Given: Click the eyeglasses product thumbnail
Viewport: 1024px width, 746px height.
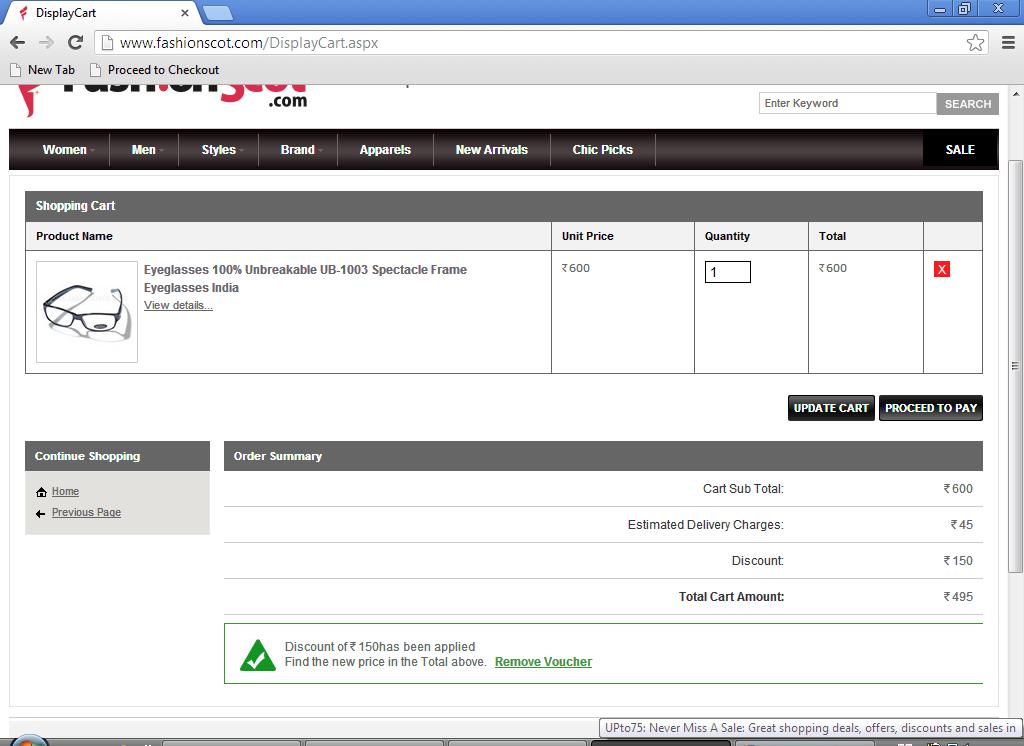Looking at the screenshot, I should pos(87,312).
